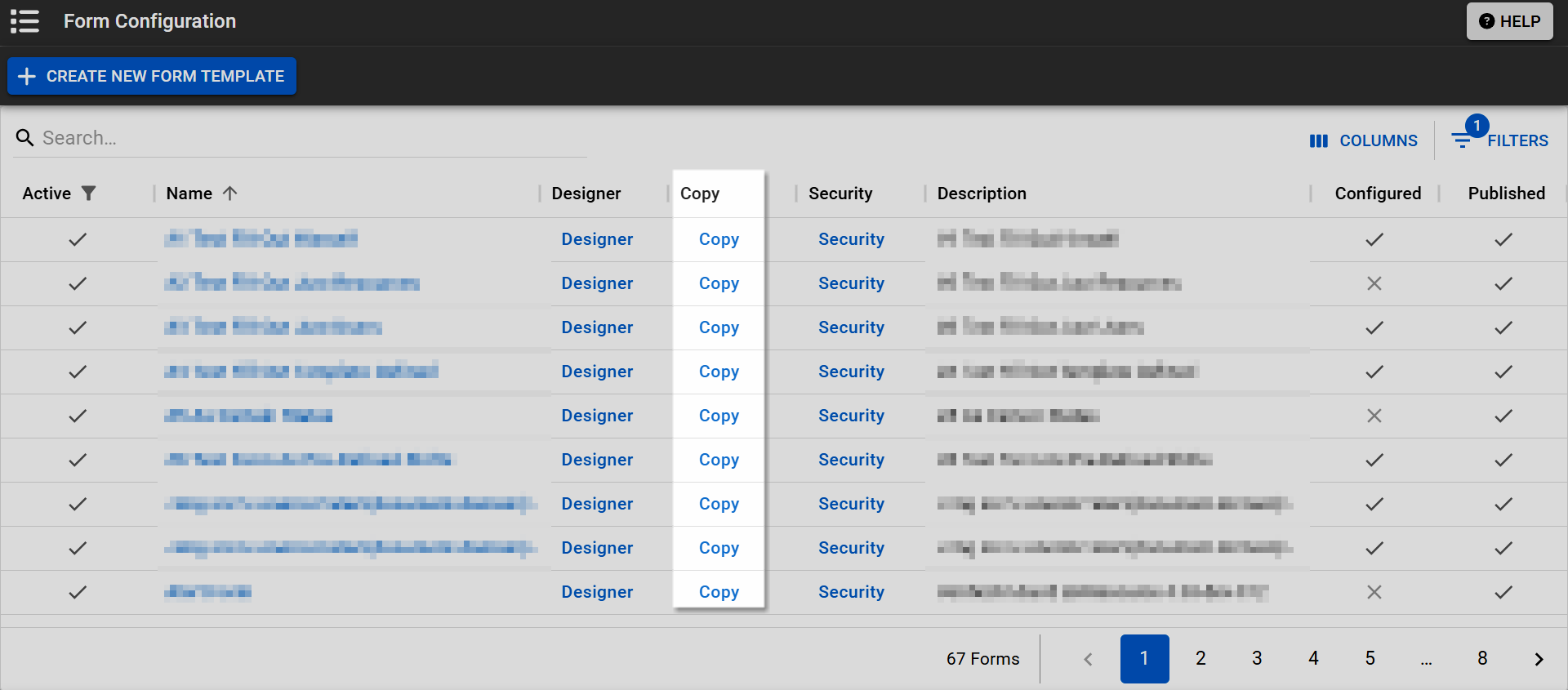Open the hamburger navigation menu icon
The height and width of the screenshot is (690, 1568).
point(24,21)
